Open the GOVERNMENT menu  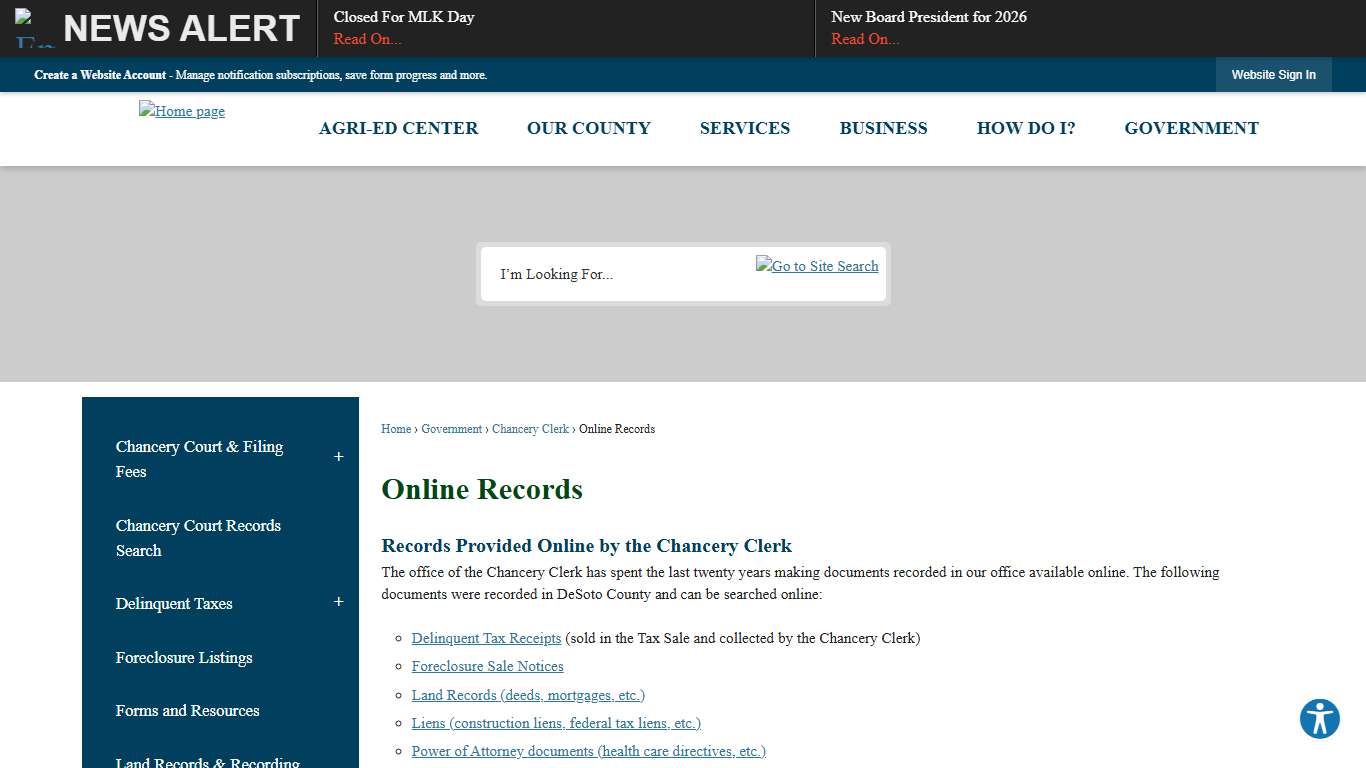click(x=1191, y=128)
